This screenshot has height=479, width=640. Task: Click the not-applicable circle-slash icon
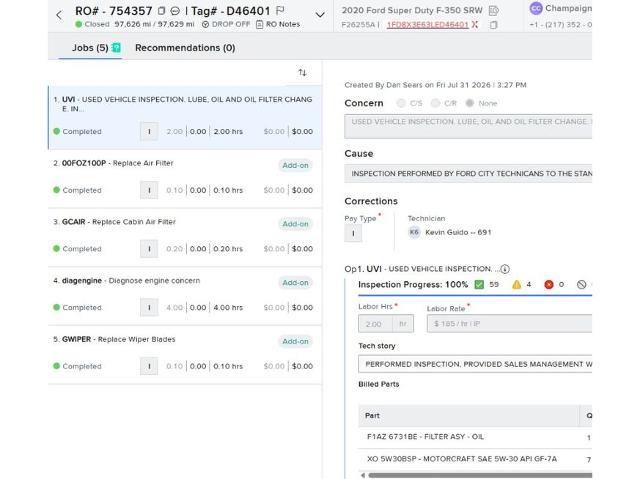tap(581, 284)
